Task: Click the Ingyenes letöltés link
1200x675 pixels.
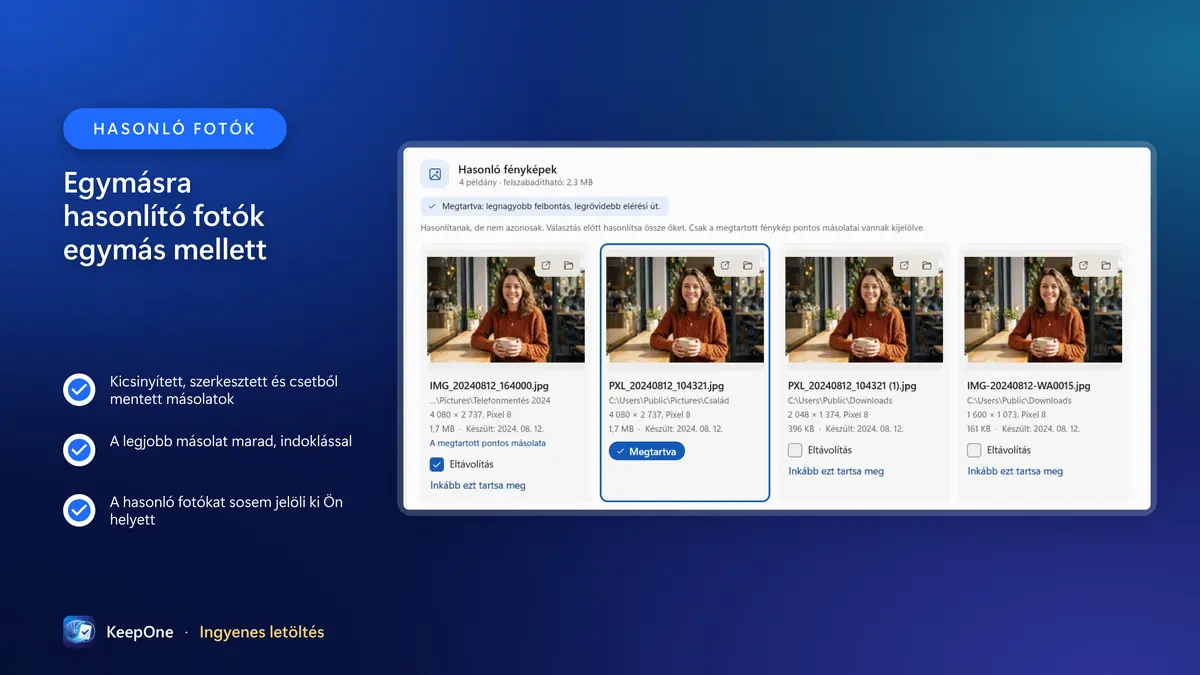Action: (x=262, y=632)
